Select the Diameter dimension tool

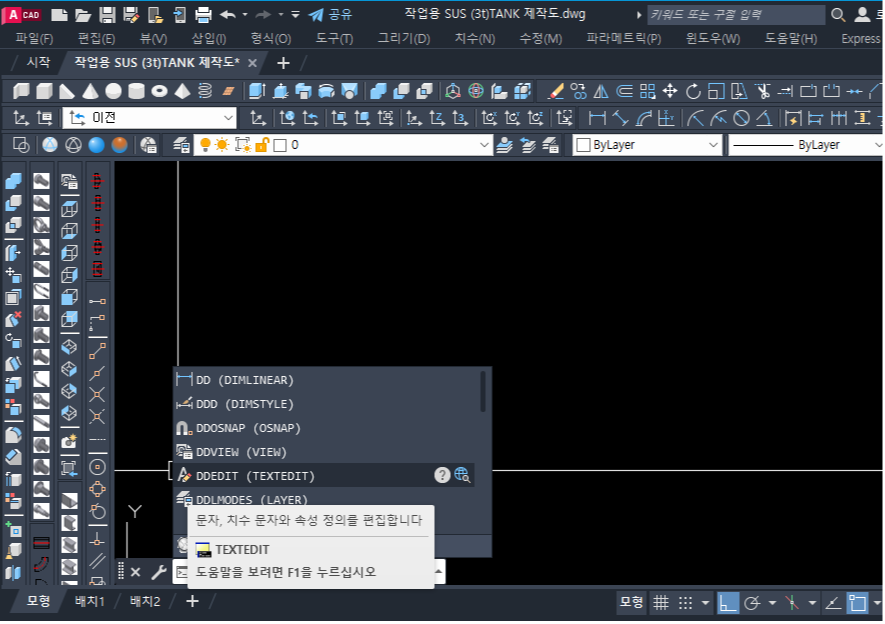741,118
